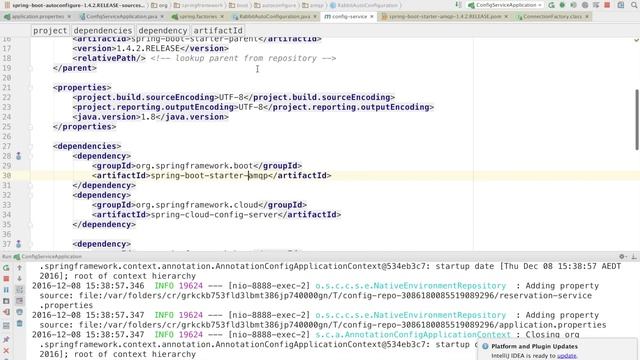
Task: Collapse the parent block fold marker on line 19
Action: pyautogui.click(x=30, y=68)
